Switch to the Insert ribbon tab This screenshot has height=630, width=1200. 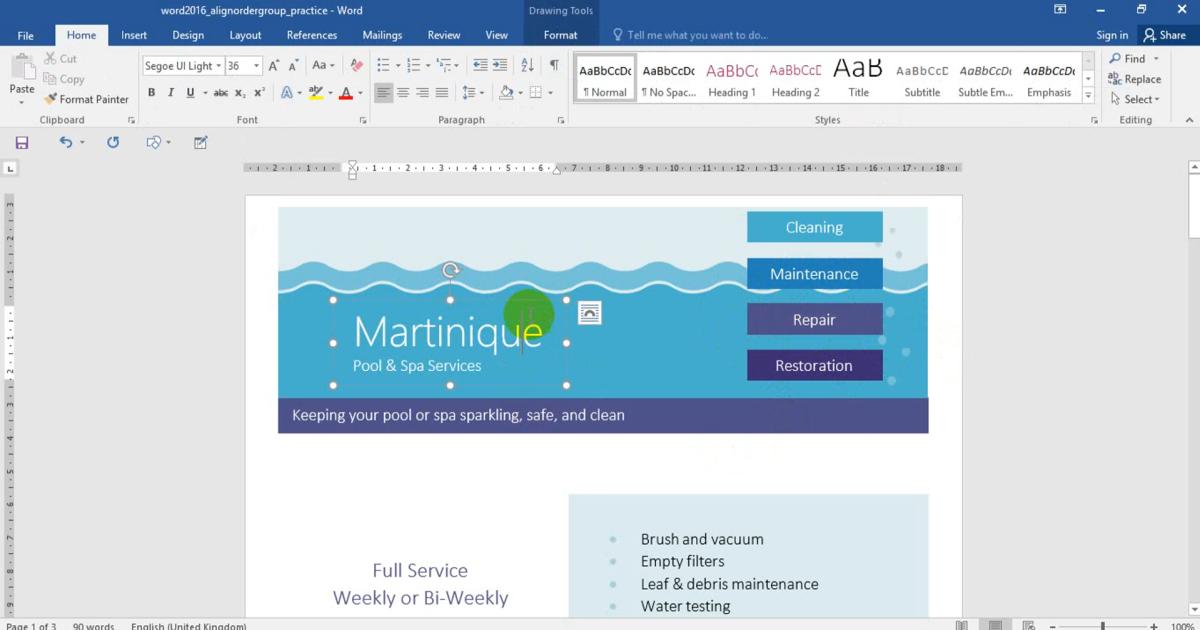point(134,35)
